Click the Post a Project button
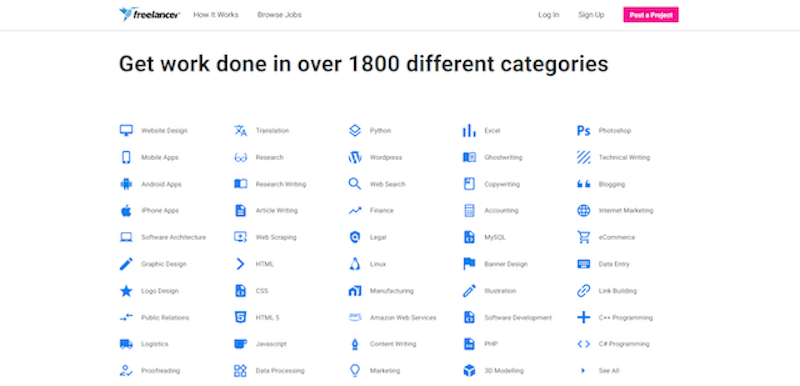800x386 pixels. 651,15
